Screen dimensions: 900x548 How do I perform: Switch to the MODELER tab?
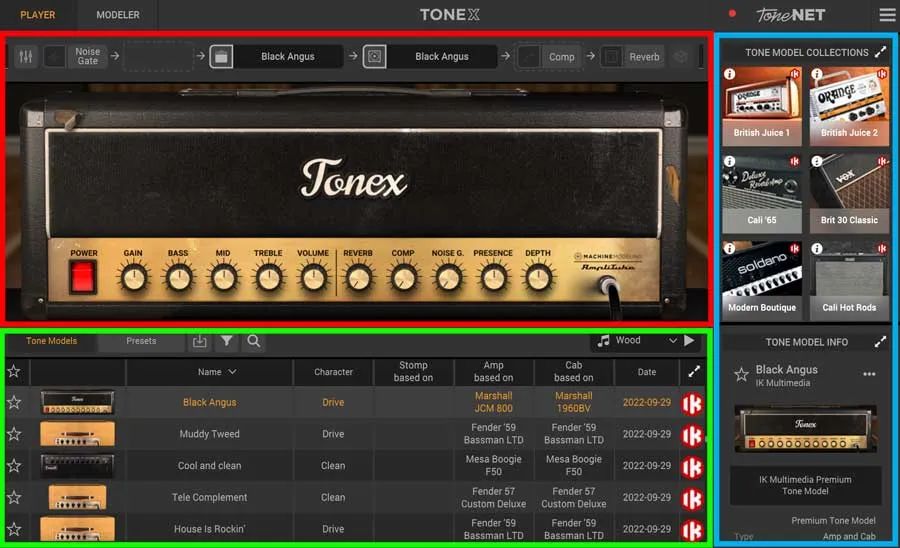pos(118,15)
